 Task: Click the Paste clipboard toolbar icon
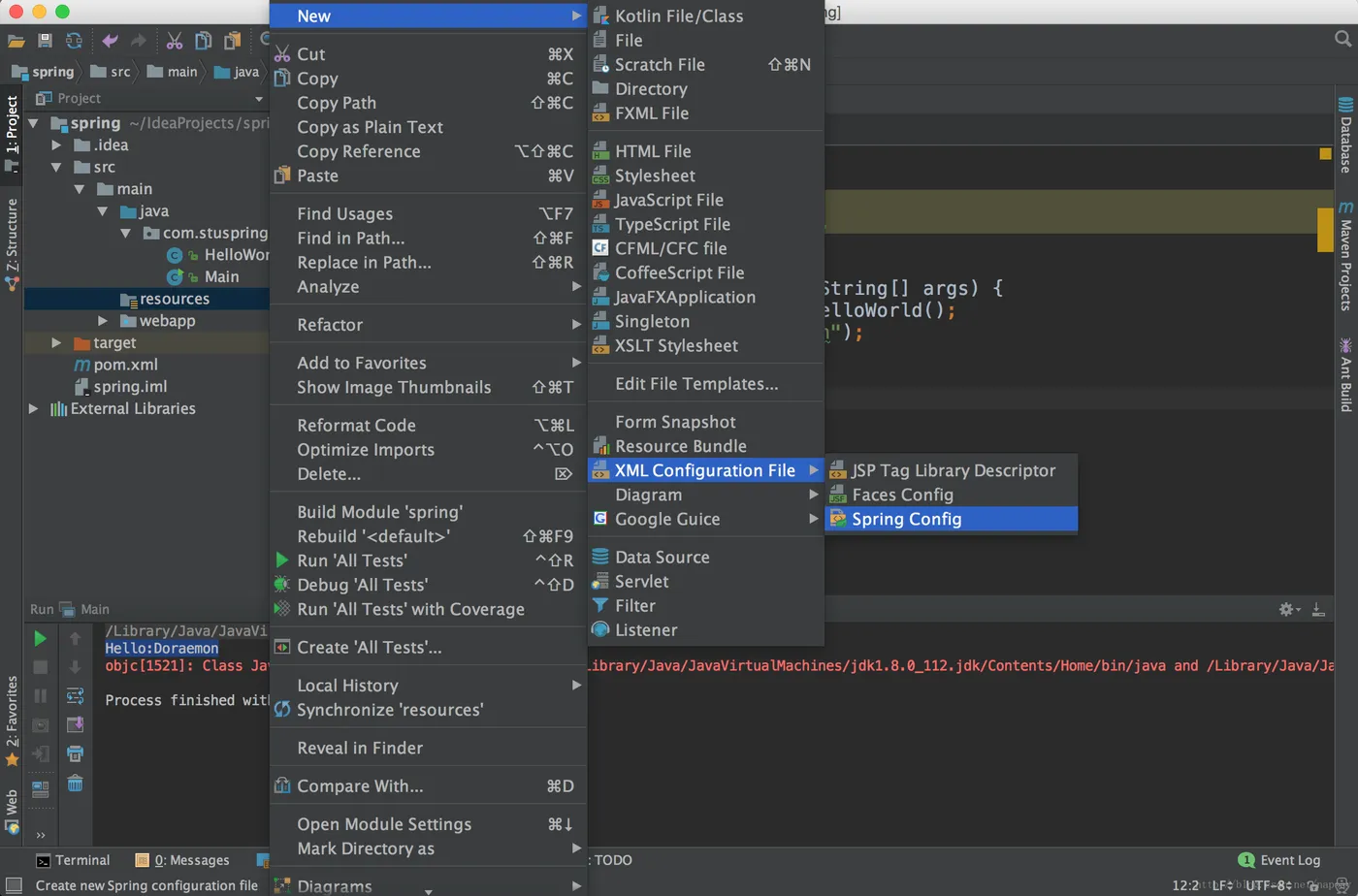coord(233,41)
